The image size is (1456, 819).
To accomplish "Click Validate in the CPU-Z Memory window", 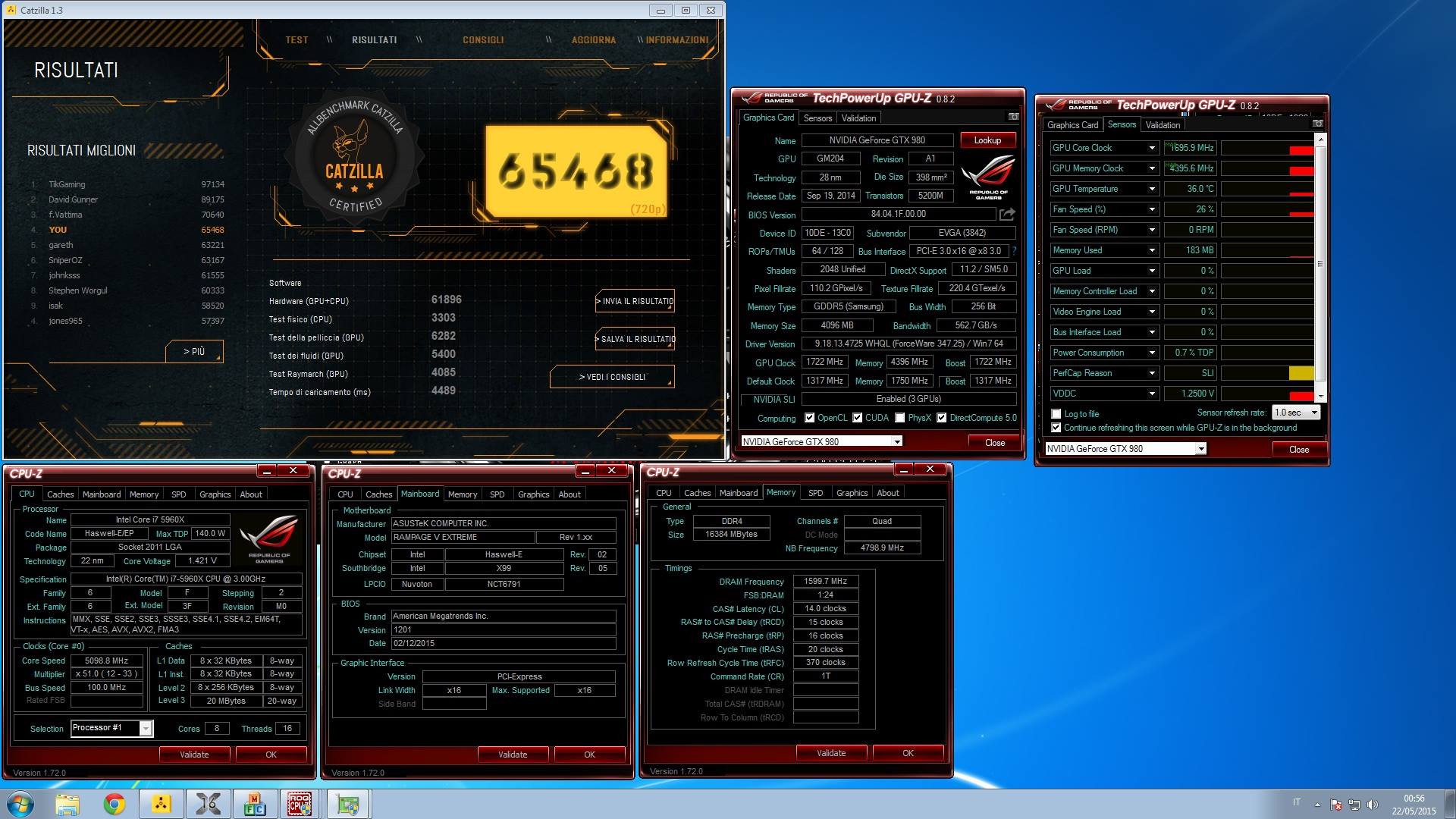I will click(x=831, y=753).
